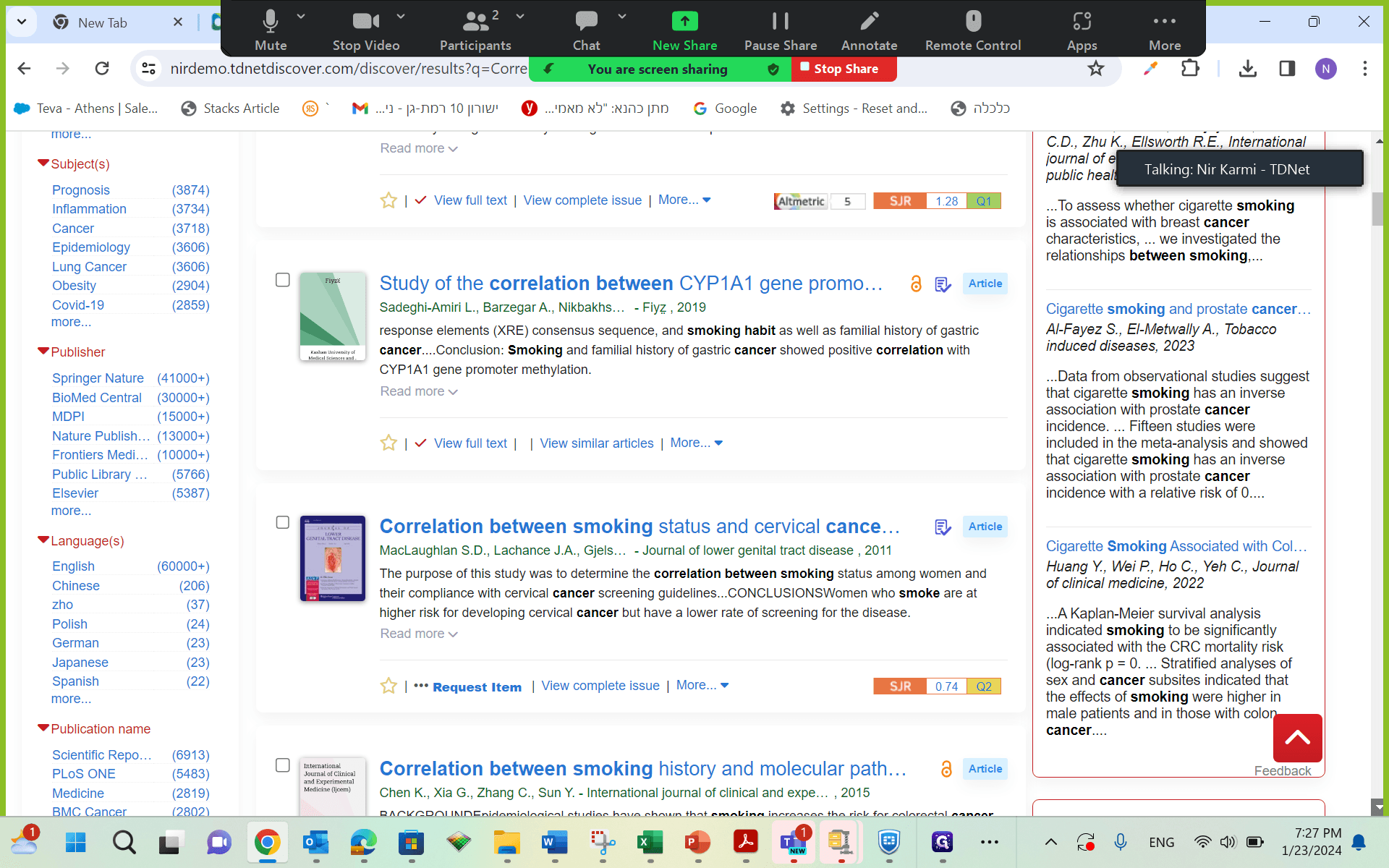Open the Chrome extensions puzzle icon
The image size is (1389, 868).
click(1190, 69)
